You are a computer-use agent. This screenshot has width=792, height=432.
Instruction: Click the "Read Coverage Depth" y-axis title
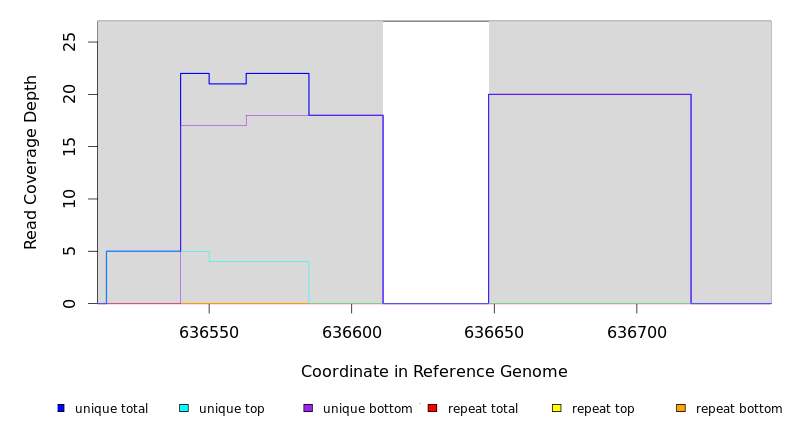coord(31,162)
